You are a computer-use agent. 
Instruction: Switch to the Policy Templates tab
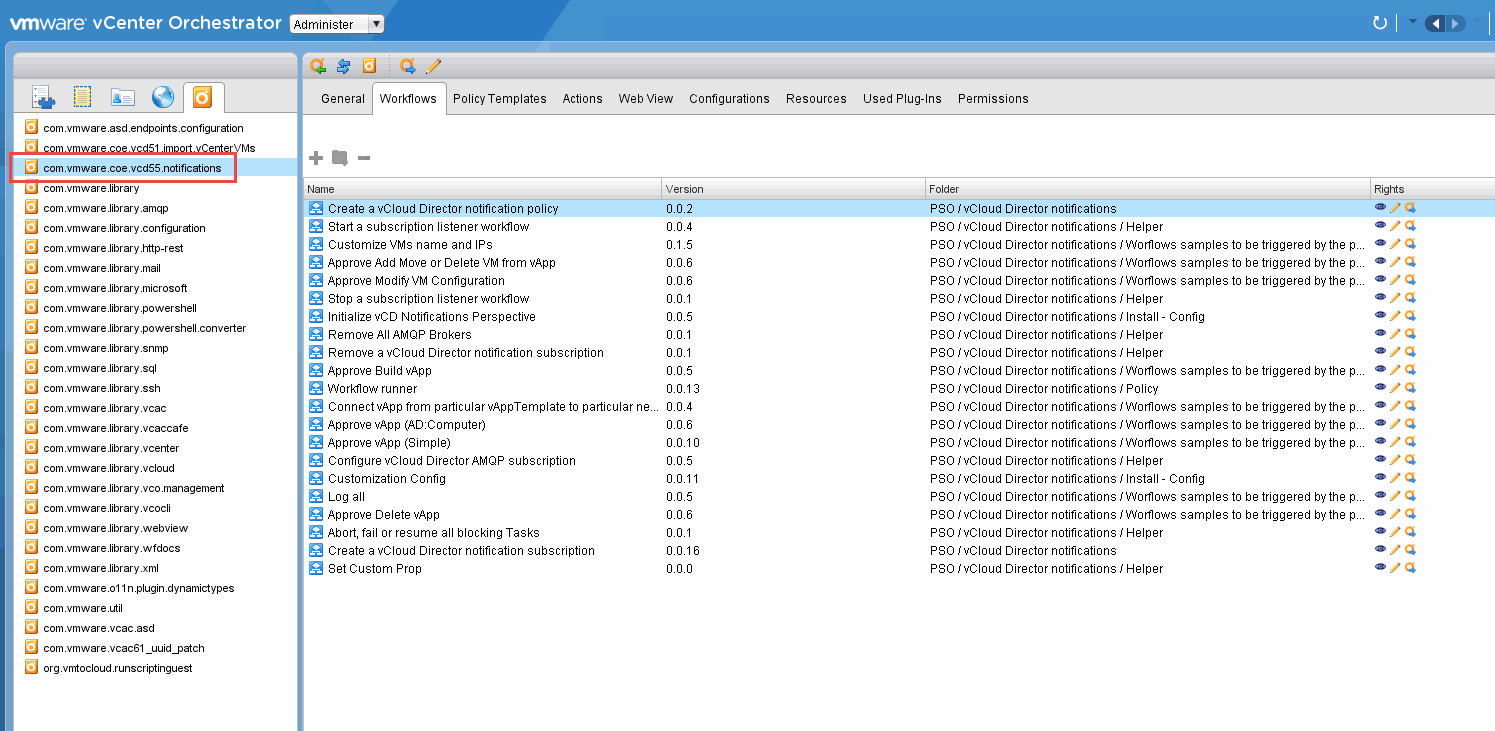point(499,99)
